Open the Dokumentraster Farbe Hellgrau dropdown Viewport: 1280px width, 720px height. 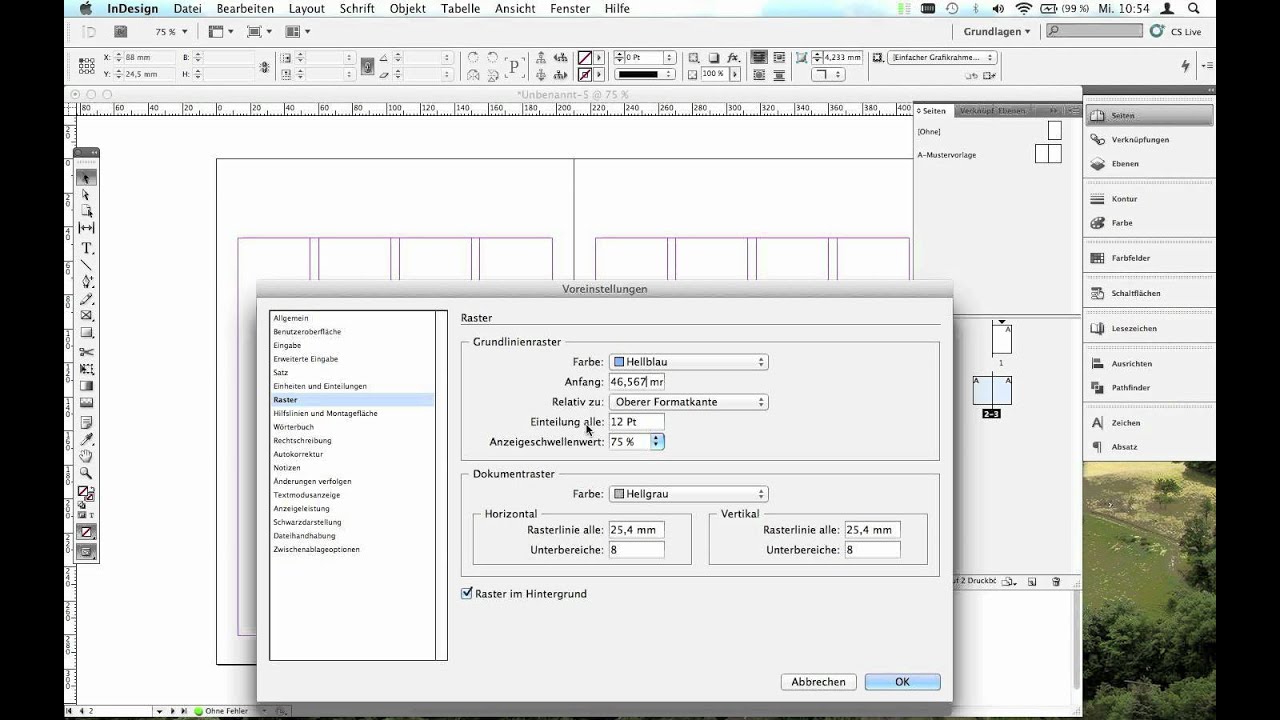click(x=689, y=494)
